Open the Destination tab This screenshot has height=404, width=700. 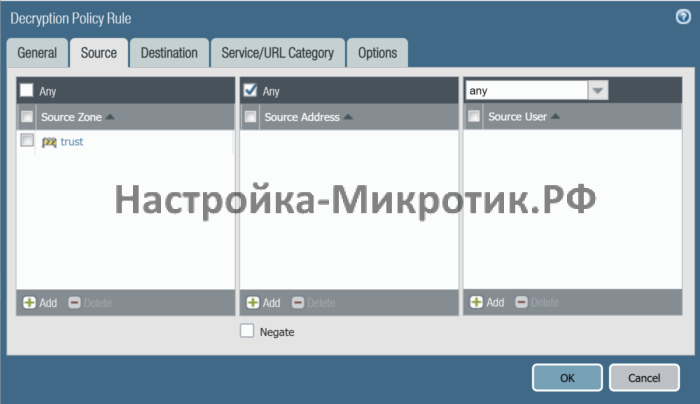click(x=169, y=53)
